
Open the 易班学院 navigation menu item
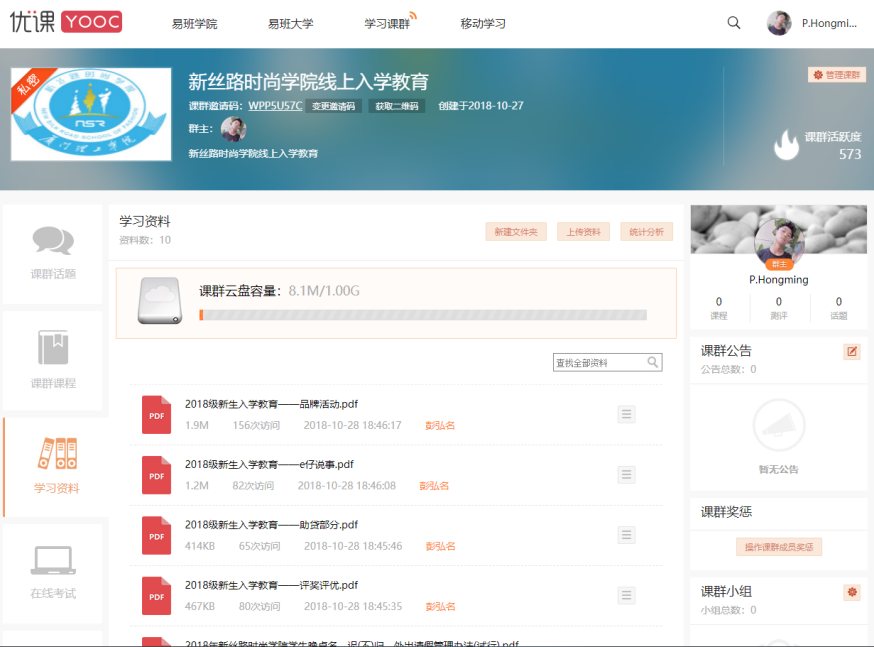(194, 23)
